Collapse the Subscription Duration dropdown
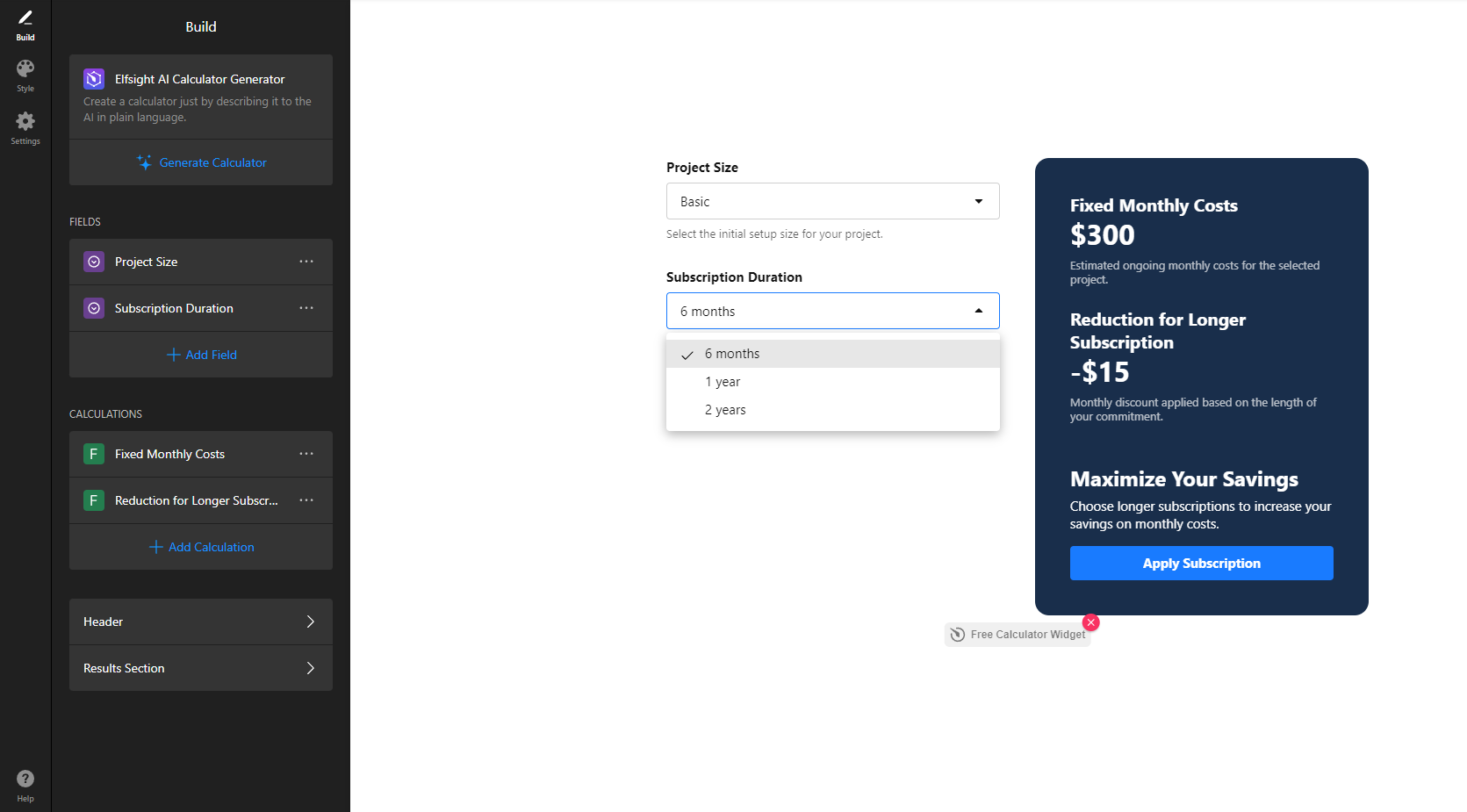1467x812 pixels. click(x=832, y=311)
